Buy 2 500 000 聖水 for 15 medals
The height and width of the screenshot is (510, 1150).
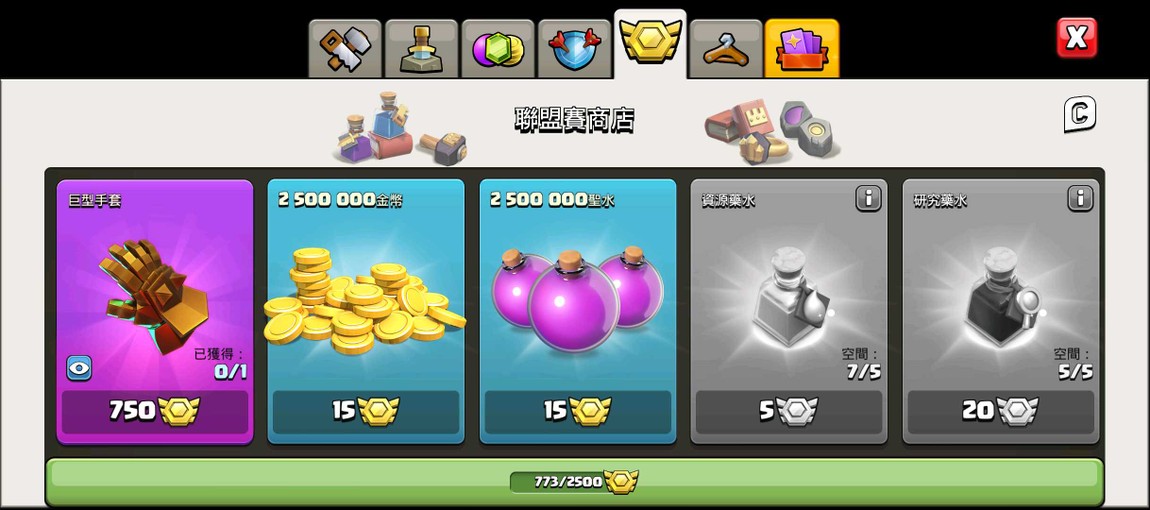(578, 411)
